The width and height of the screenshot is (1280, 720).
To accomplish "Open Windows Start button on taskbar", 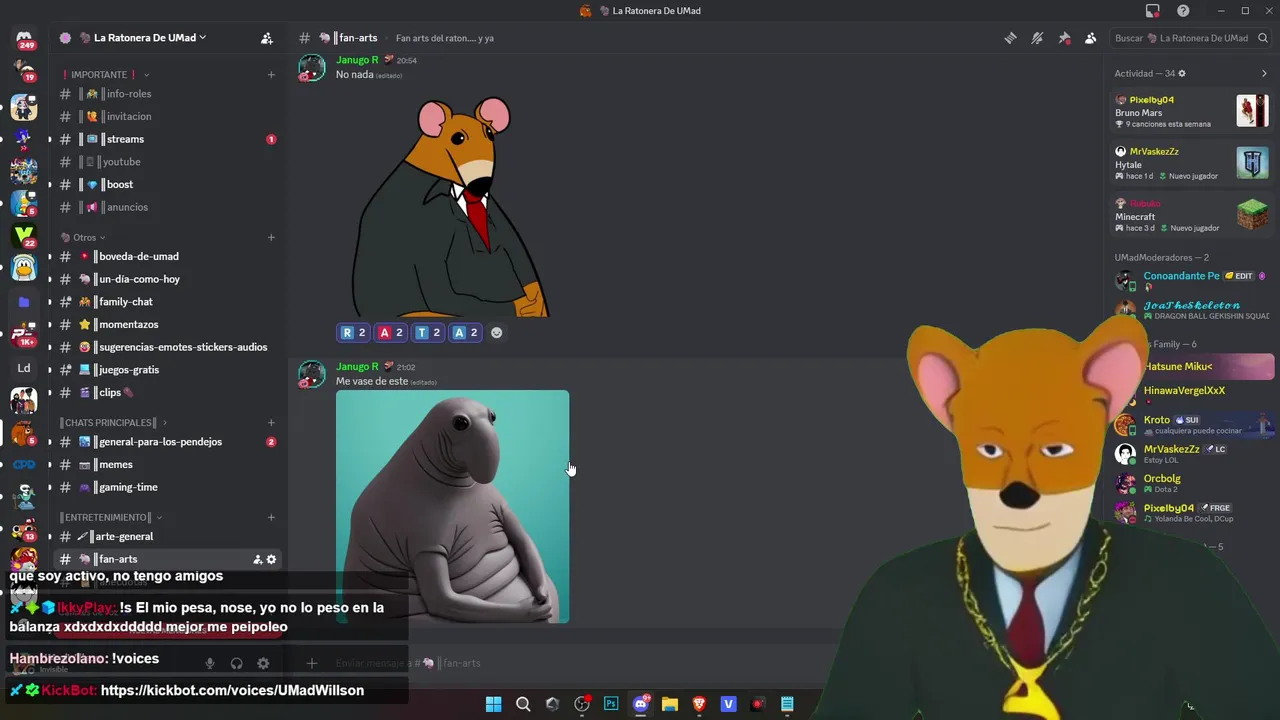I will (x=493, y=704).
